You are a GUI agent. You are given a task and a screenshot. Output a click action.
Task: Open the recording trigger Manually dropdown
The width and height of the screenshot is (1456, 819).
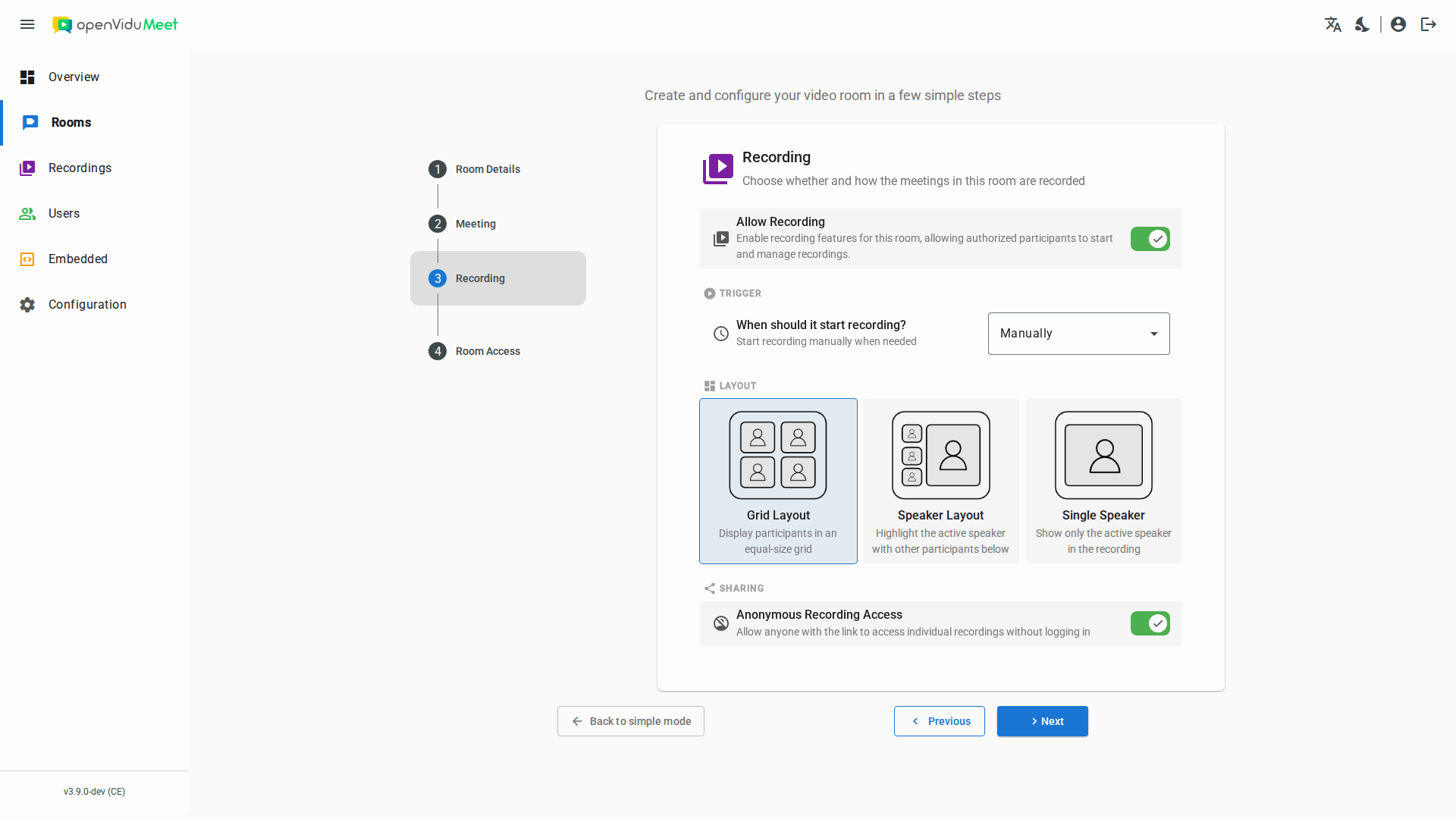[1078, 334]
